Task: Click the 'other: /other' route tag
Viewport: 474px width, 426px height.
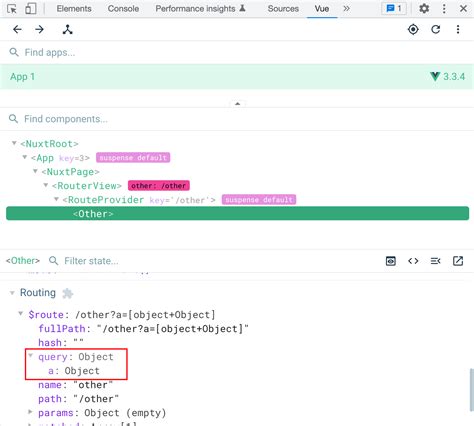Action: click(159, 186)
